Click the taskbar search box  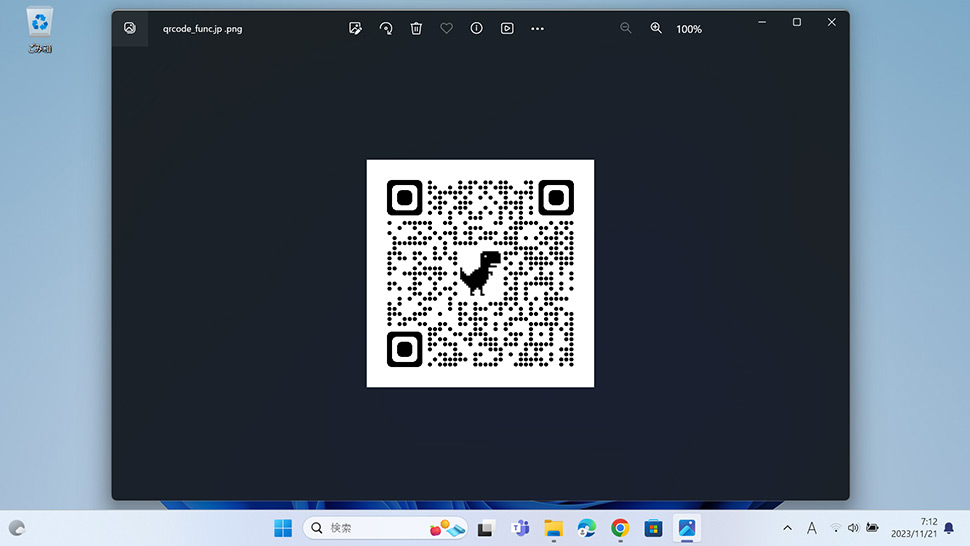pos(385,528)
